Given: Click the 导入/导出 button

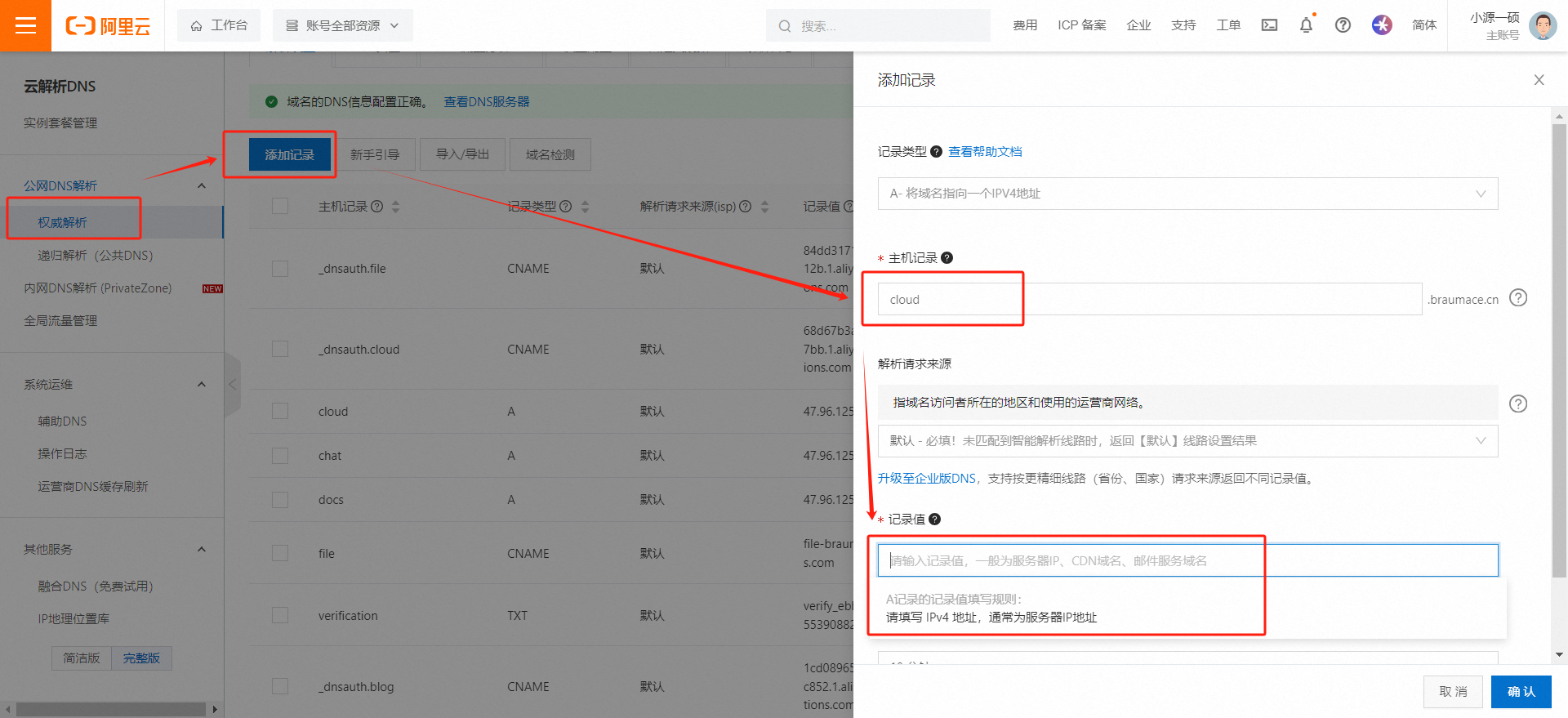Looking at the screenshot, I should coord(462,154).
